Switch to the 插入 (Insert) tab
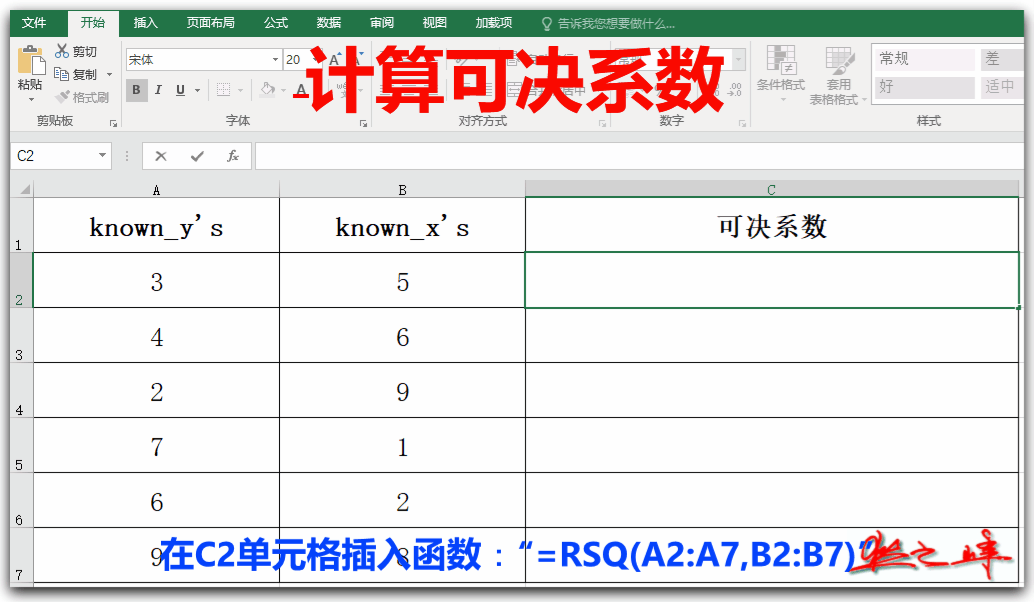Viewport: 1034px width, 602px height. pos(146,23)
